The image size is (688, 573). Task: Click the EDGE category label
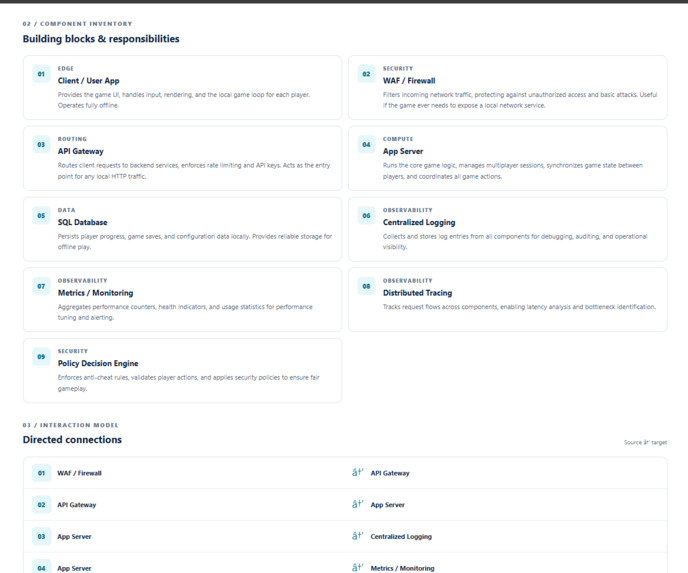[x=66, y=68]
